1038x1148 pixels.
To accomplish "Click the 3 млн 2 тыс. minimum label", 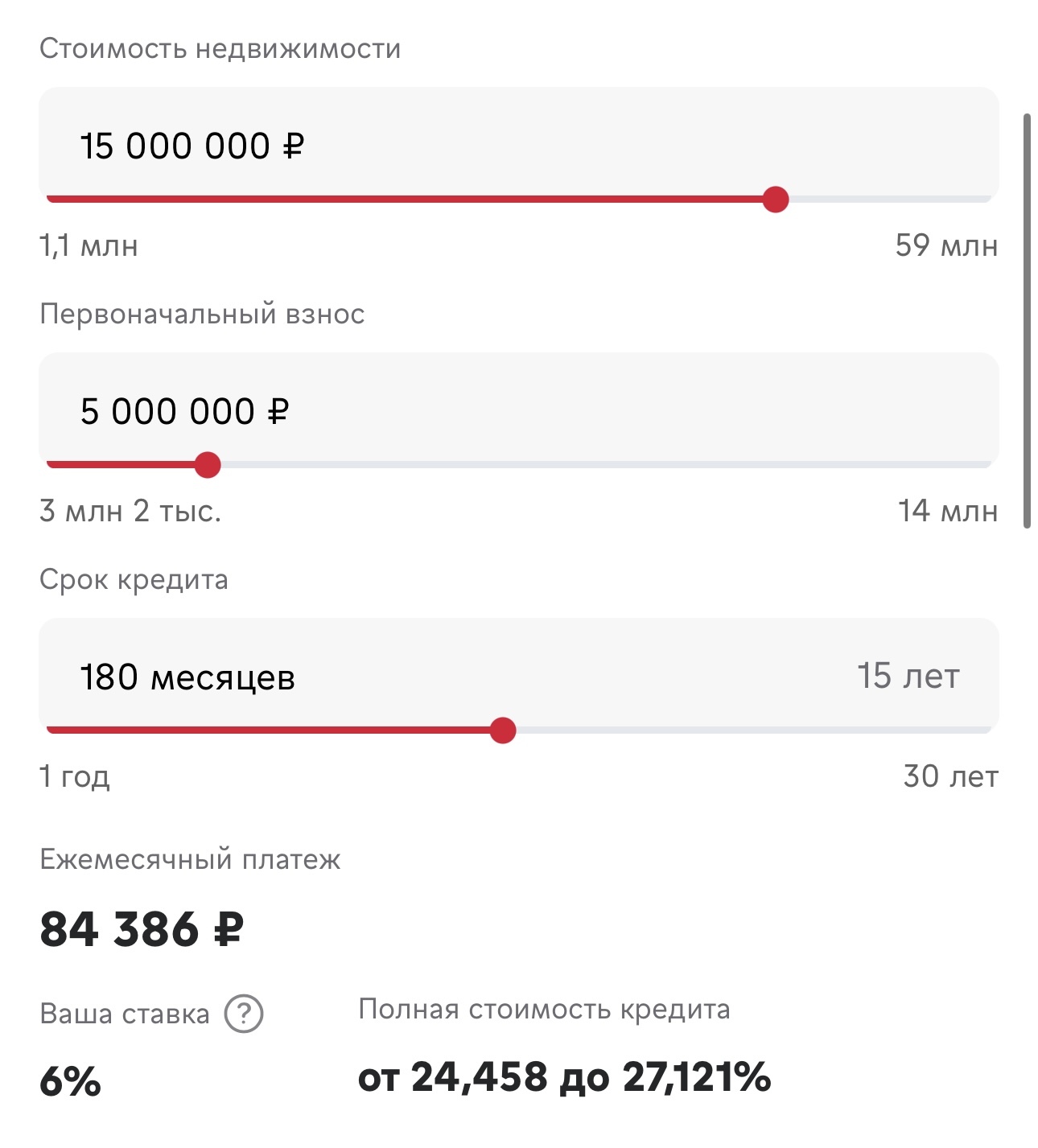I will tap(130, 511).
